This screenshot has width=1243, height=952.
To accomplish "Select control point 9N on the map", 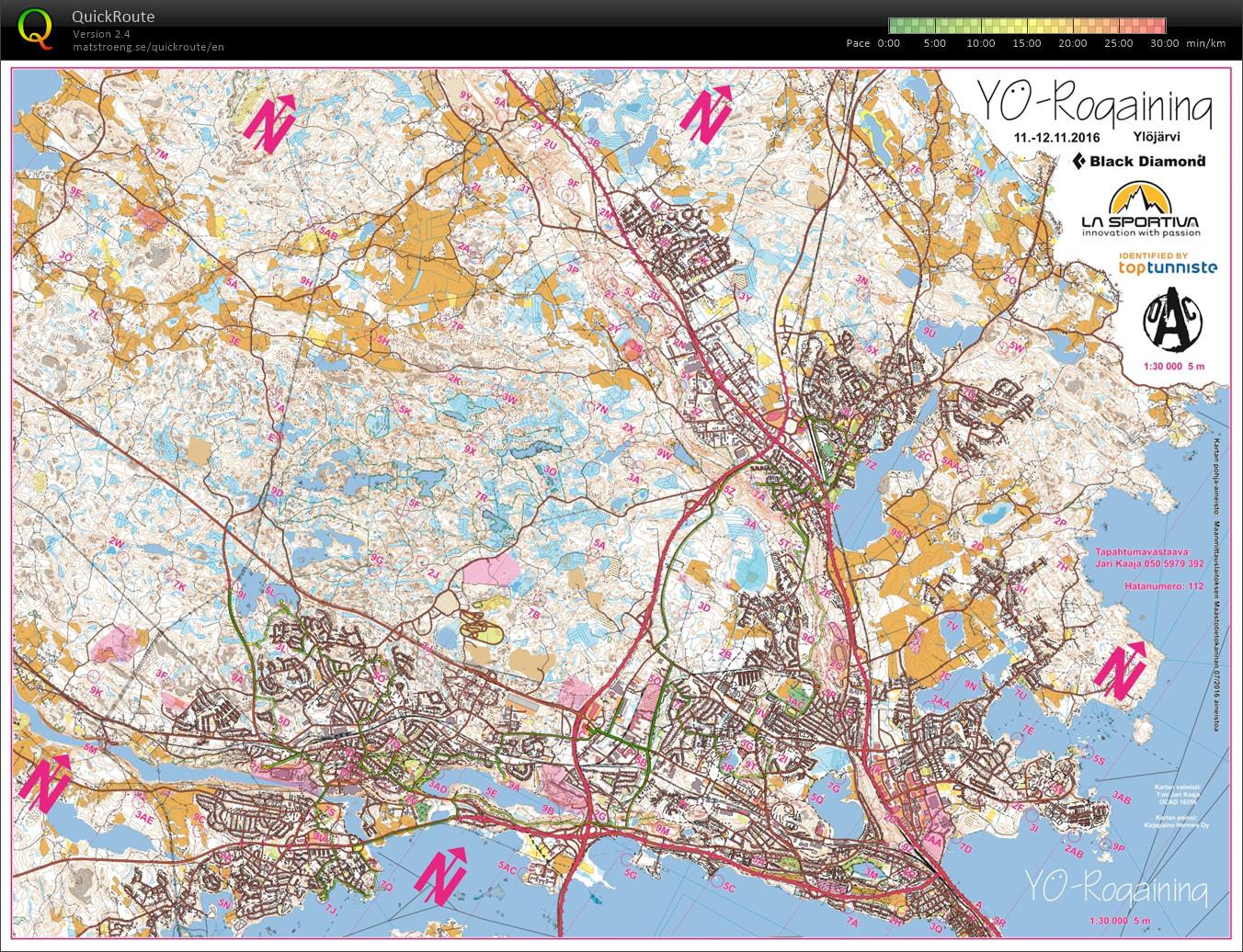I will 971,686.
